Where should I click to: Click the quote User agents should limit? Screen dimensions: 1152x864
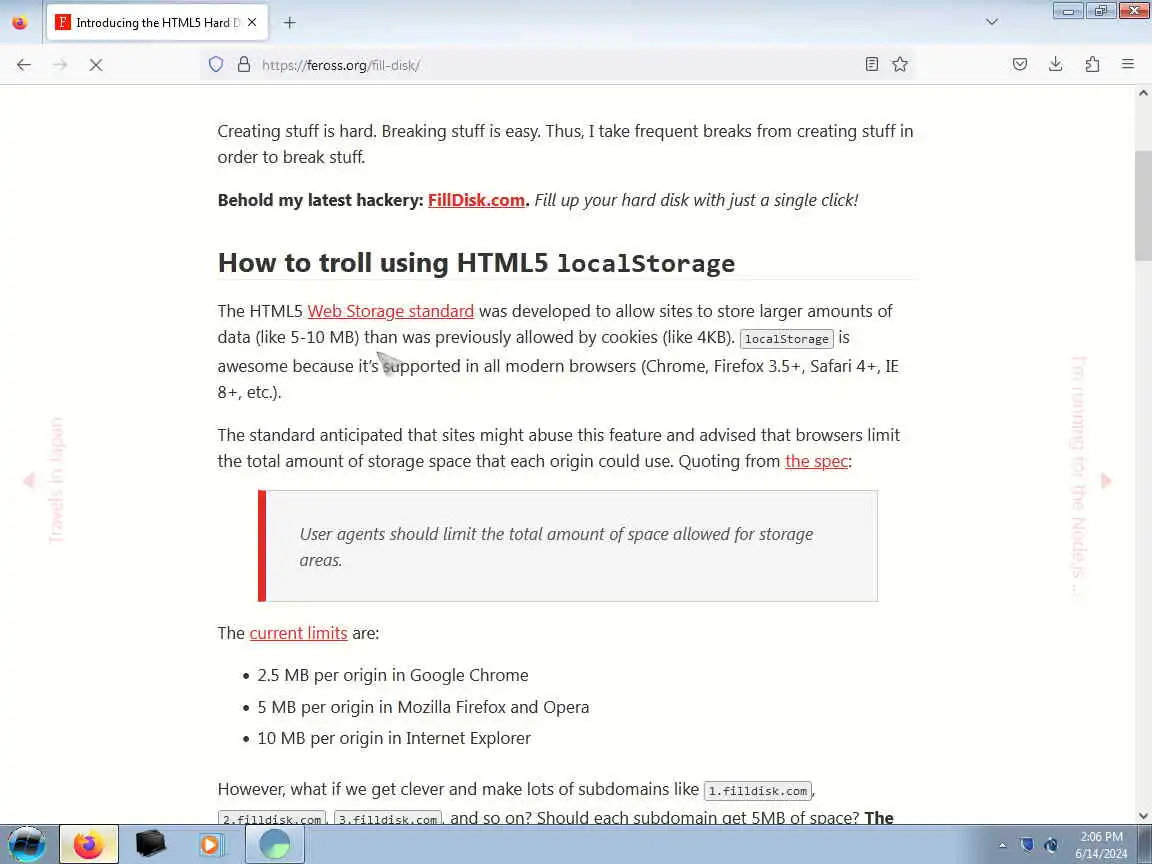coord(556,547)
